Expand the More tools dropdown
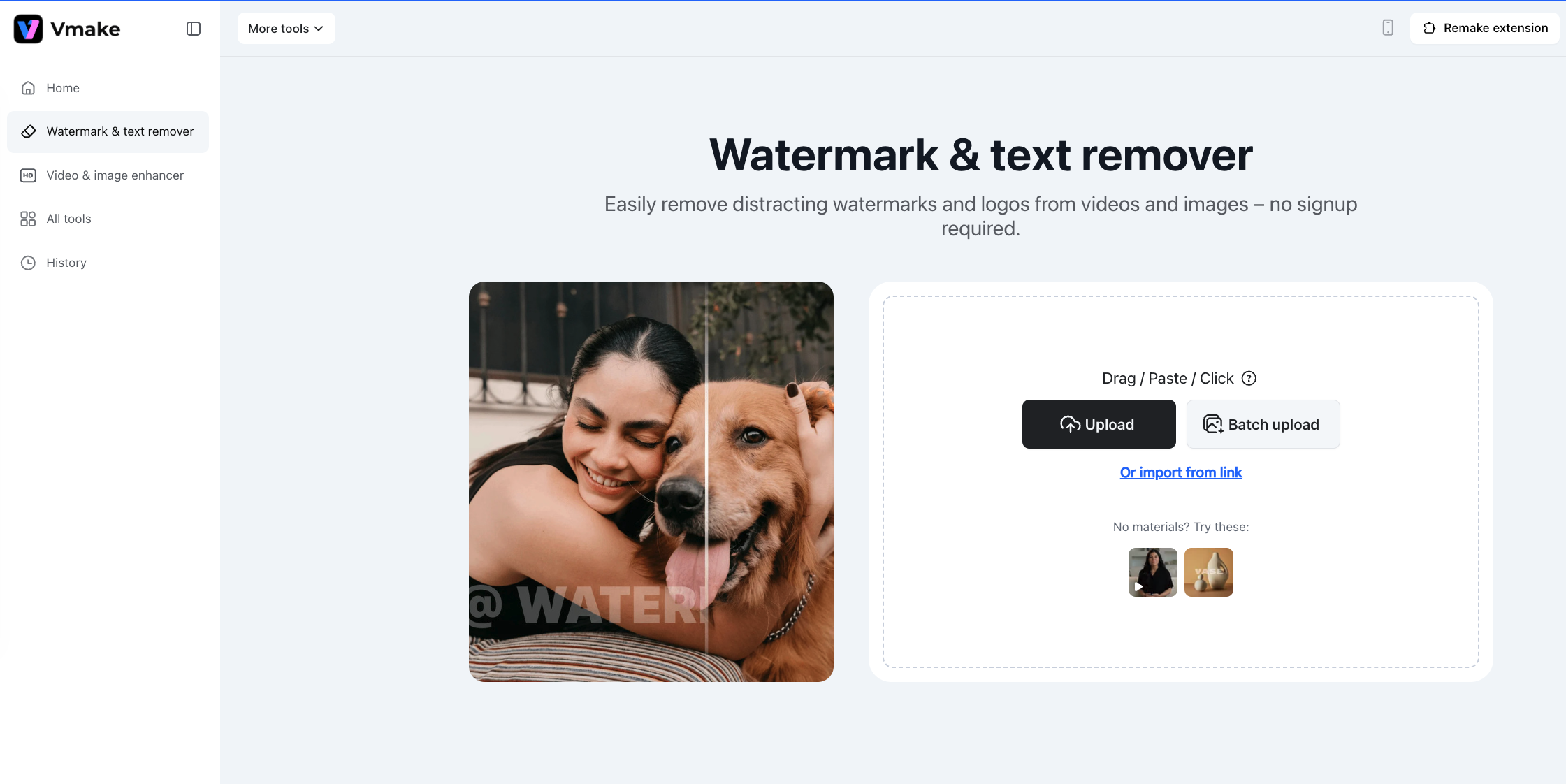1566x784 pixels. [286, 29]
